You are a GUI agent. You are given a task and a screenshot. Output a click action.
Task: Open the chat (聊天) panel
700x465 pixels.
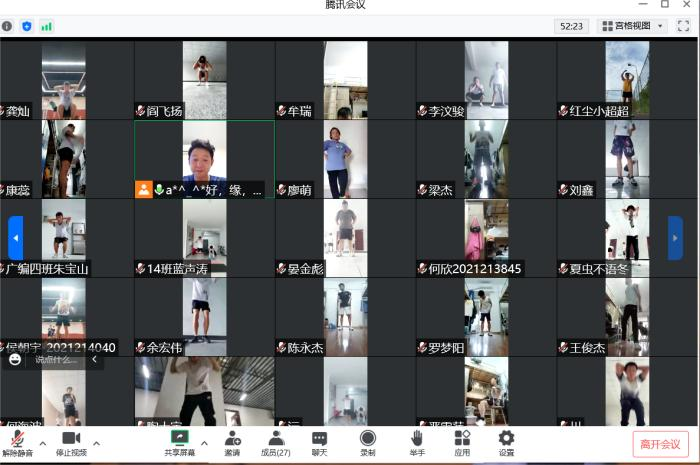pyautogui.click(x=319, y=443)
